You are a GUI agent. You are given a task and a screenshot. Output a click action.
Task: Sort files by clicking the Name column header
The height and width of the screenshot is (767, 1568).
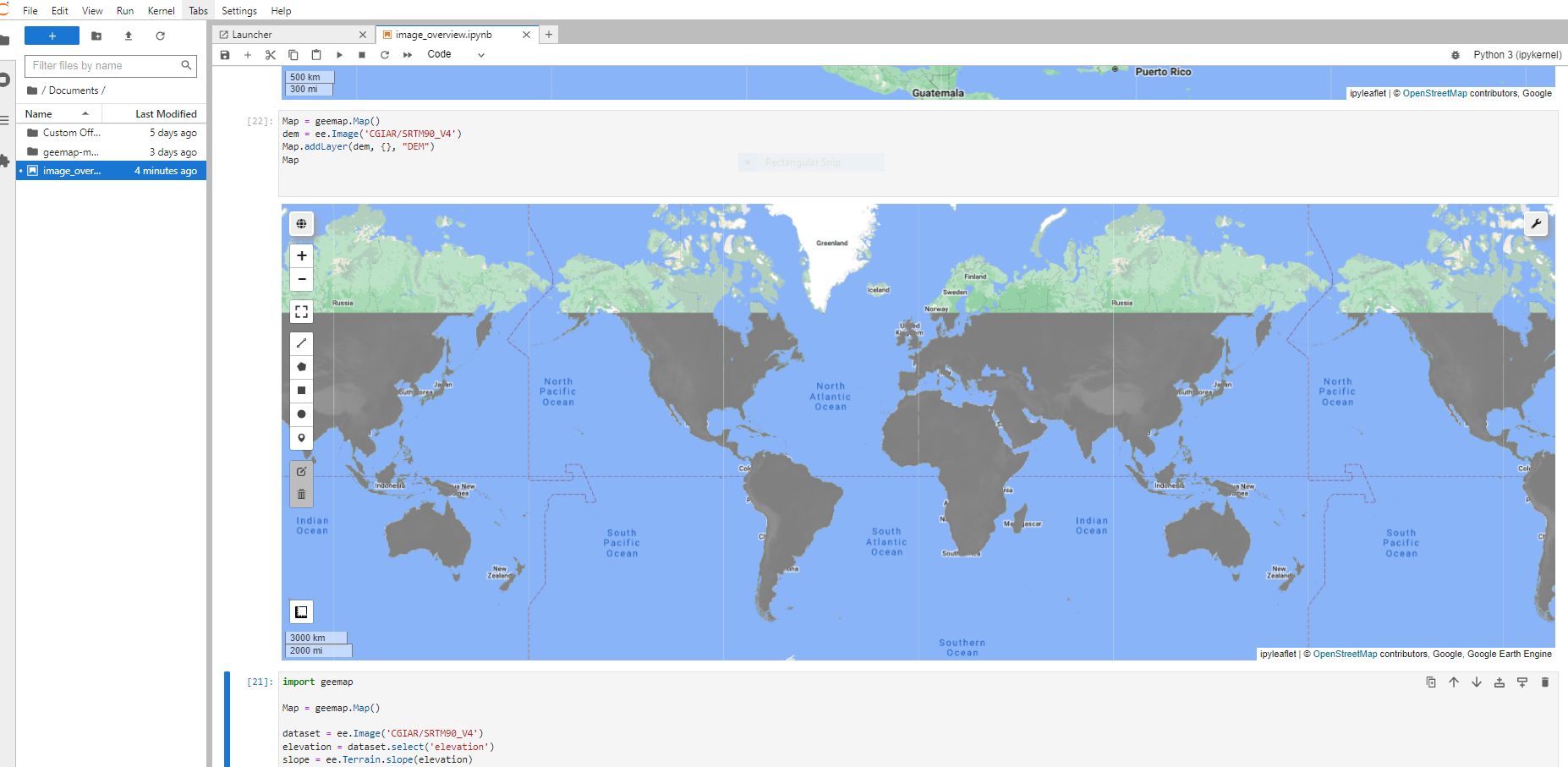click(x=38, y=113)
